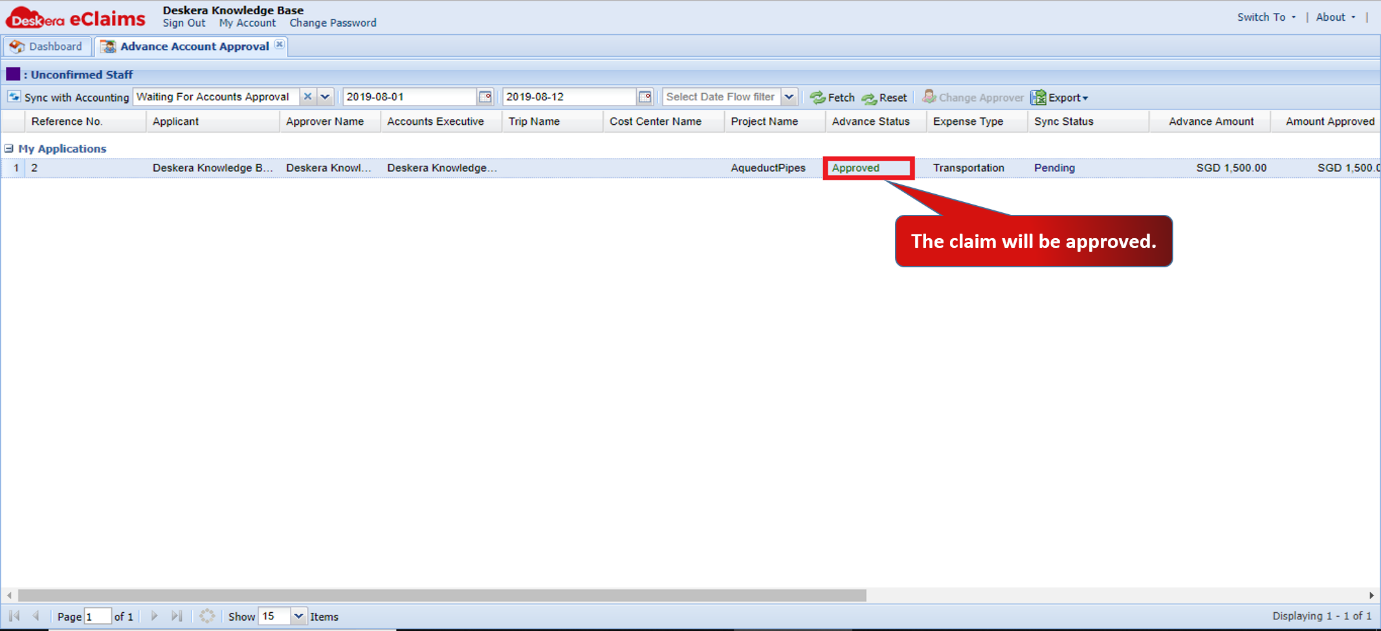1381x631 pixels.
Task: Sort by Reference No. column header
Action: pyautogui.click(x=86, y=121)
